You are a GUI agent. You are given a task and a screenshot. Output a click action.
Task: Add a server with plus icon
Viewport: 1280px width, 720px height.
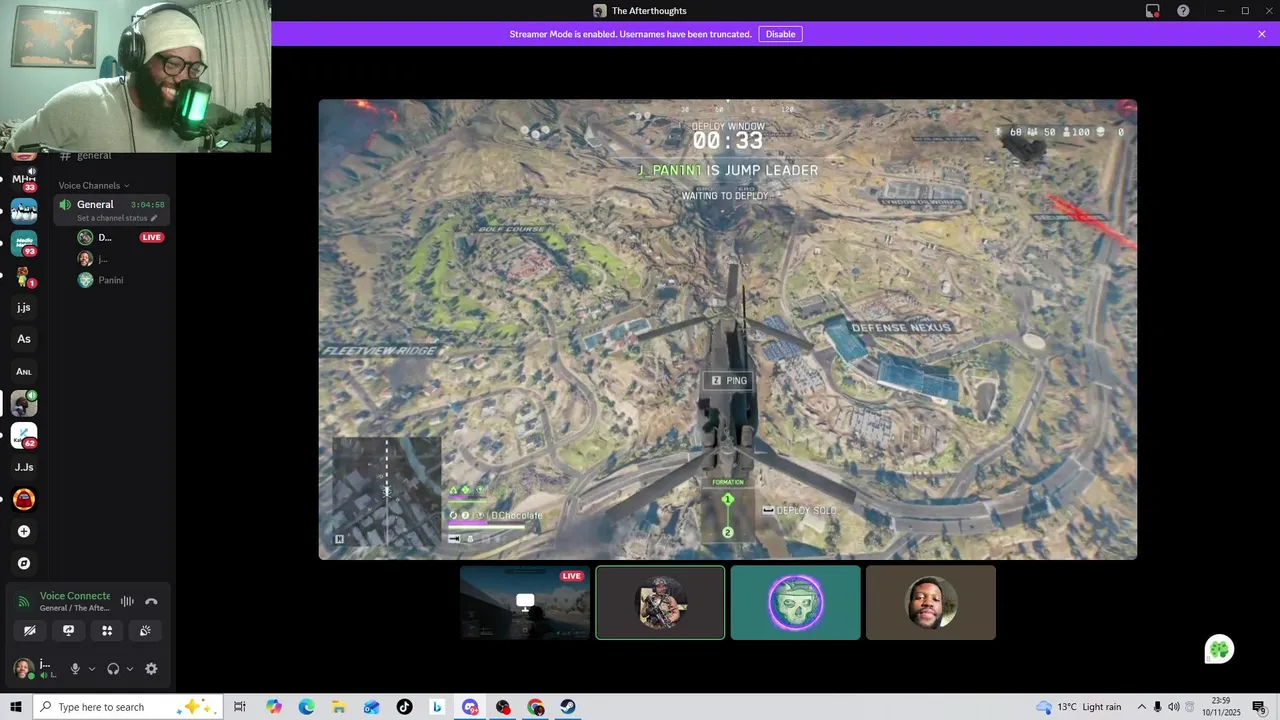point(24,531)
